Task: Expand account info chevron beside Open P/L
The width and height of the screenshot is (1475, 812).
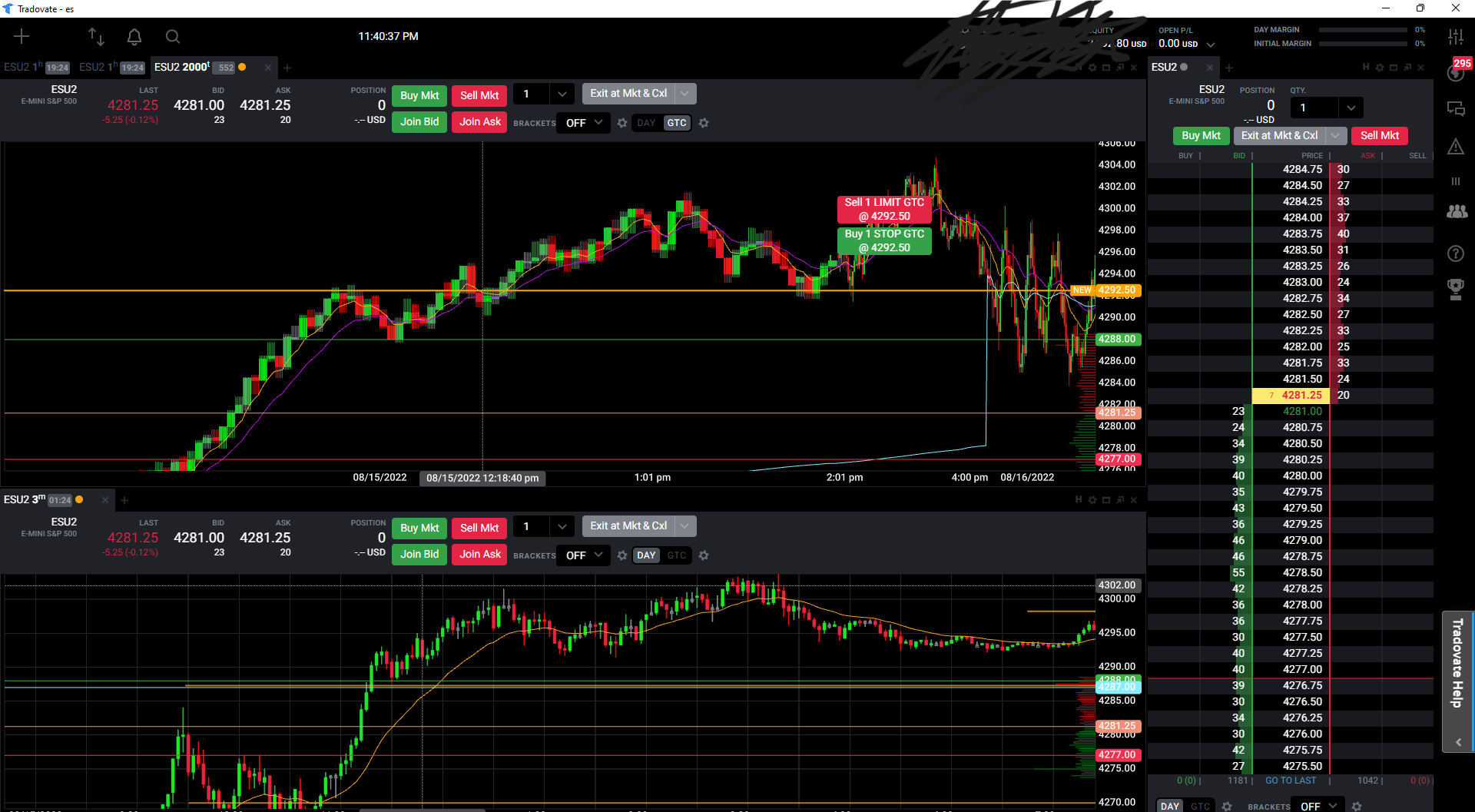Action: (x=1211, y=45)
